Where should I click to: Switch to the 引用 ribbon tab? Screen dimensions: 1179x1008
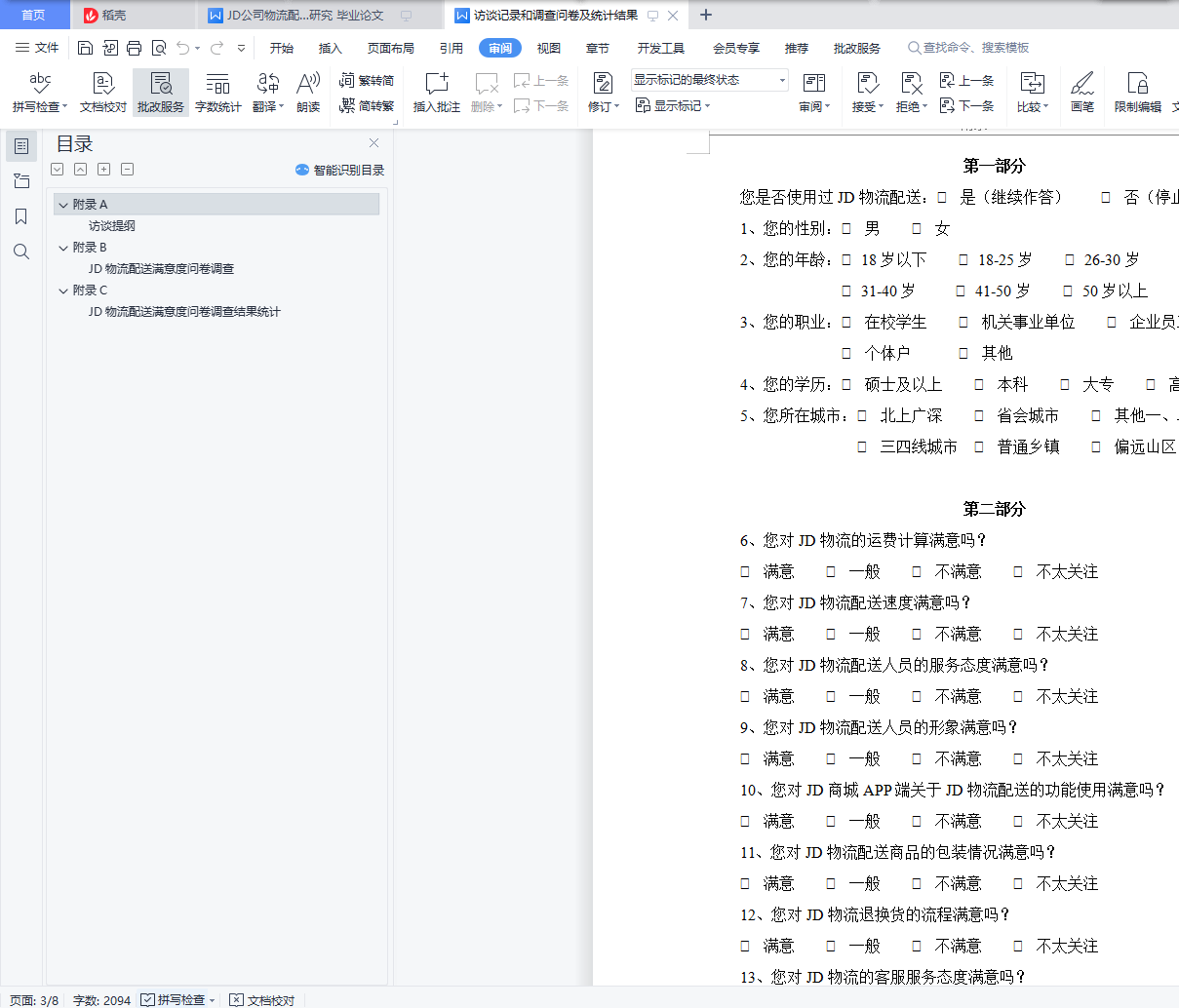click(452, 48)
